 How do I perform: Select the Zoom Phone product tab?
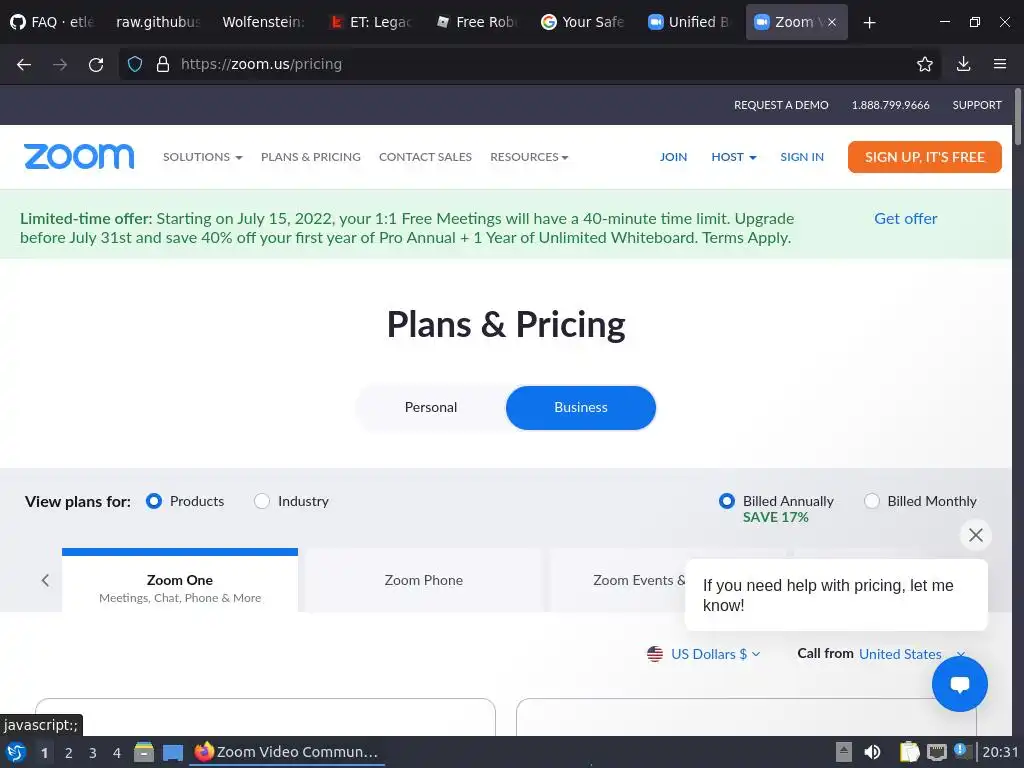[424, 581]
